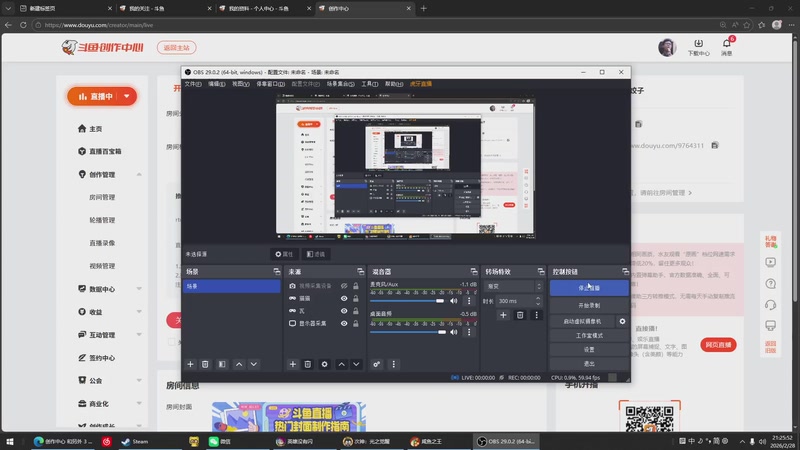Copy the douyu.com room URL

pos(715,145)
